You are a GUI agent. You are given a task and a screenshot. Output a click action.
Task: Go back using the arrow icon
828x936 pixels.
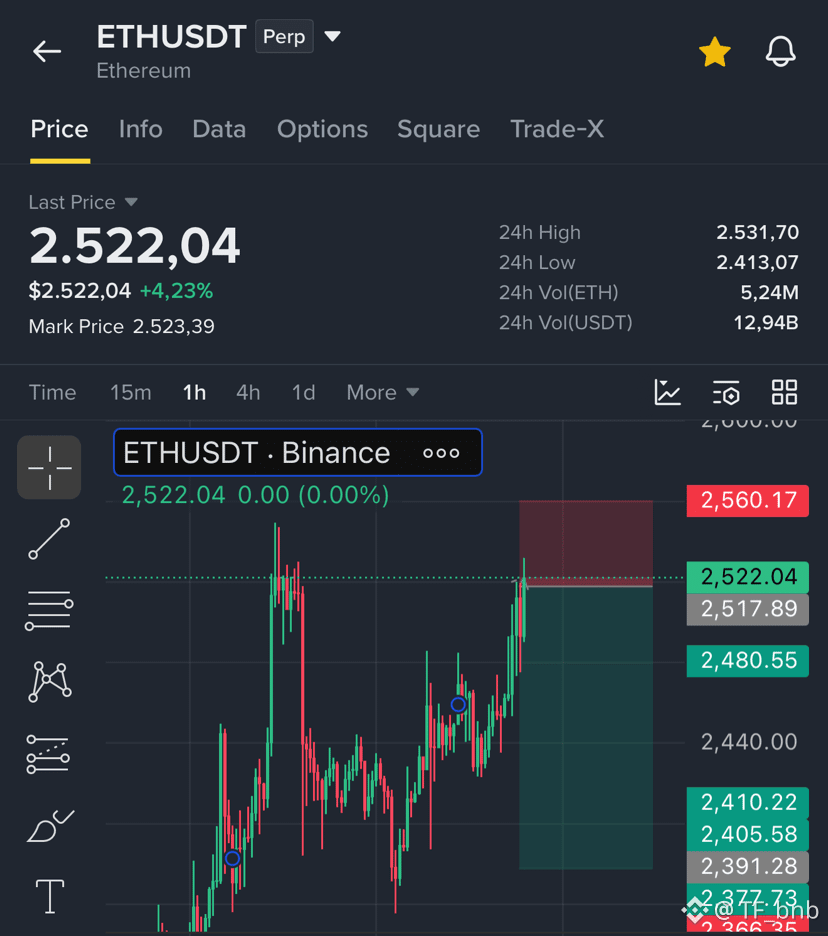47,51
